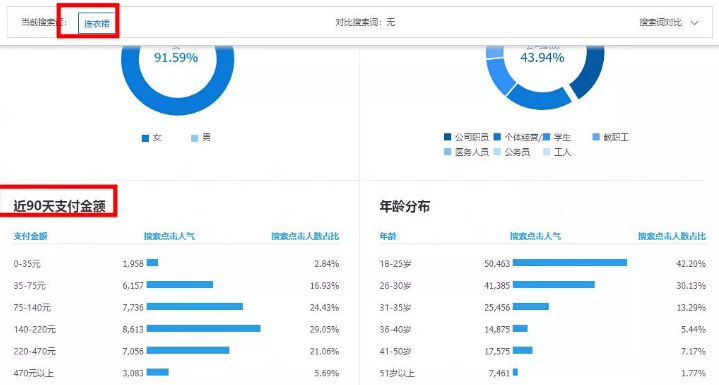The image size is (719, 385).
Task: Click the 工人 legend square
Action: pyautogui.click(x=547, y=152)
